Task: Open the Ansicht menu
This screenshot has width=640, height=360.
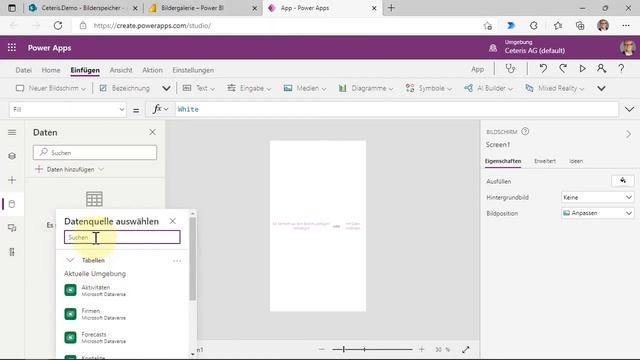Action: [x=121, y=70]
